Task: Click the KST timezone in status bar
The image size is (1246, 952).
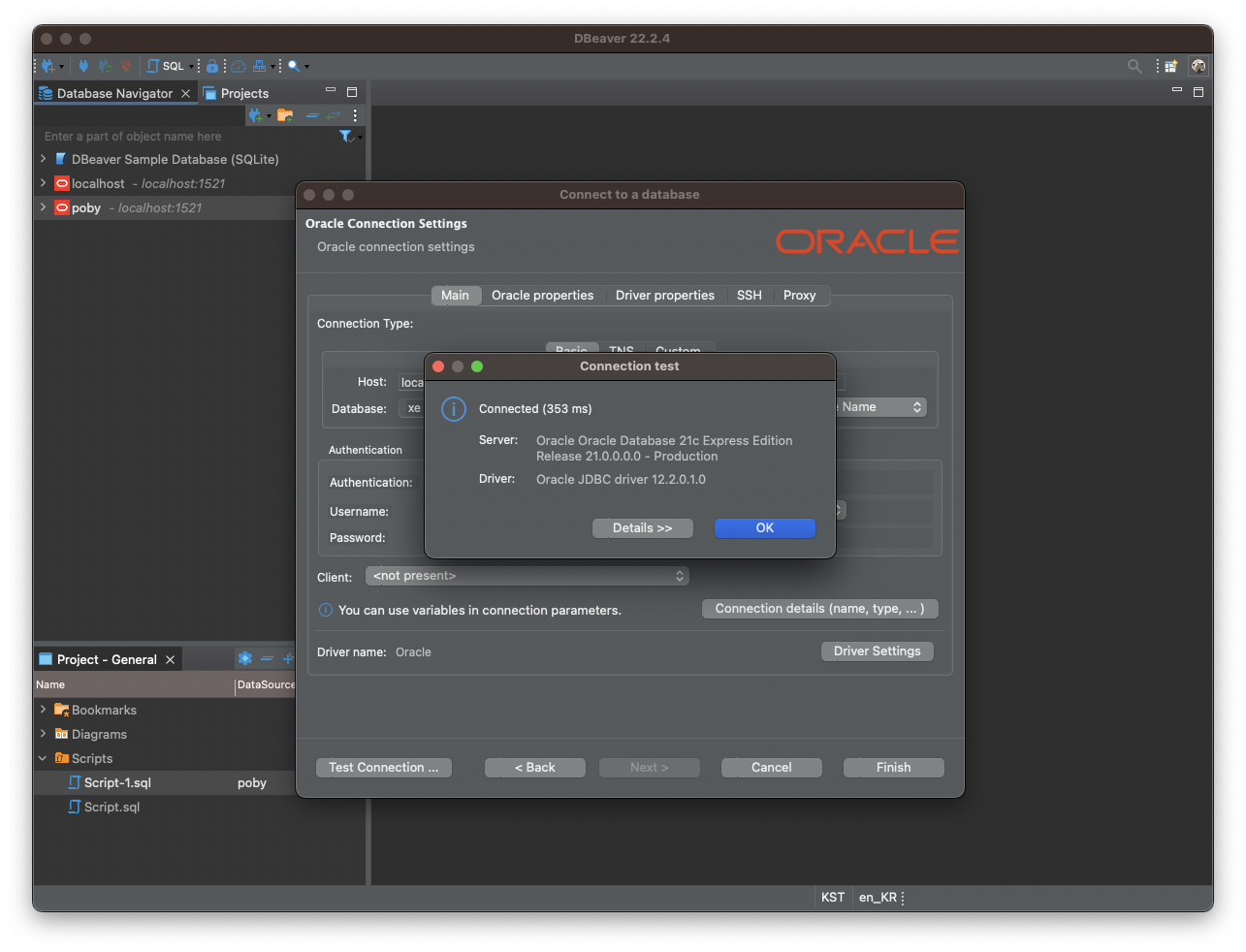Action: [833, 898]
